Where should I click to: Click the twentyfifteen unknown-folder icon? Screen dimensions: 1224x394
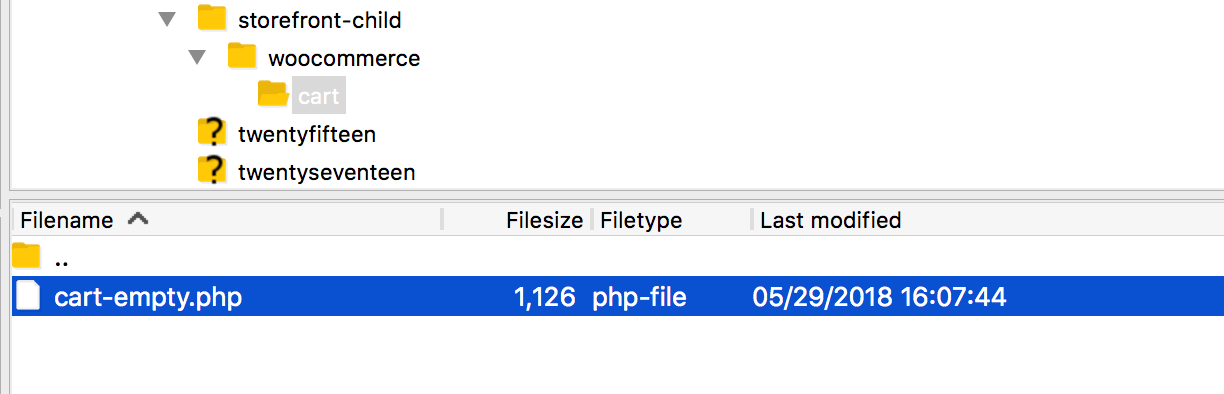(x=212, y=132)
